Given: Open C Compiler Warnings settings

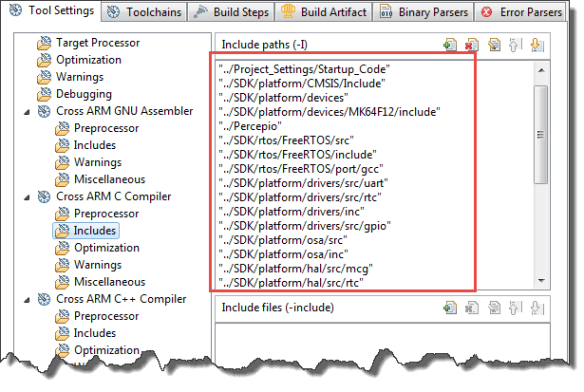Looking at the screenshot, I should pos(88,265).
